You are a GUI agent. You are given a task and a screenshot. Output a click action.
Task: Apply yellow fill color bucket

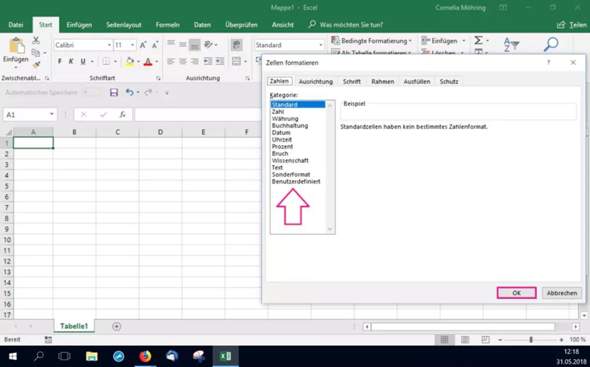coord(130,61)
